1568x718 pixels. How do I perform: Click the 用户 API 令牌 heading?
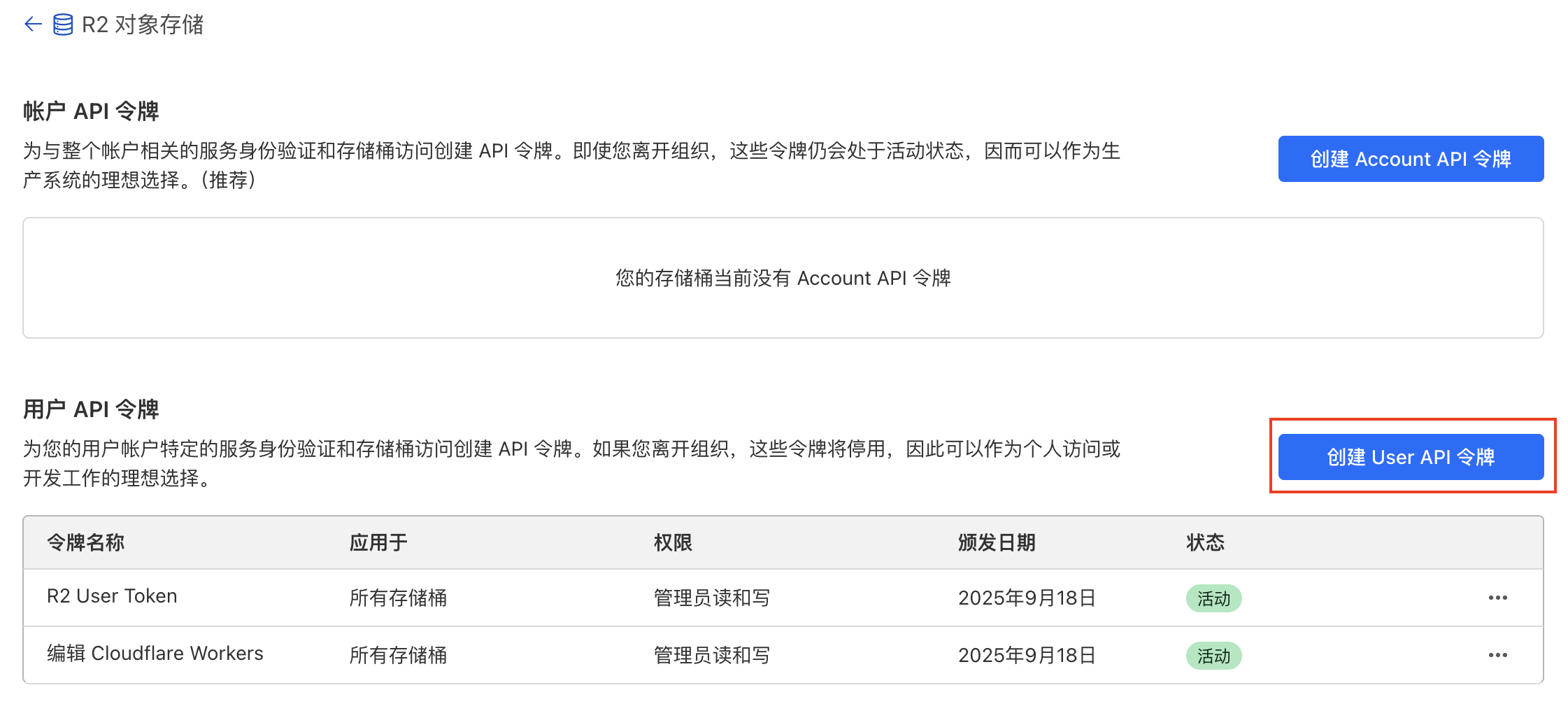click(91, 409)
